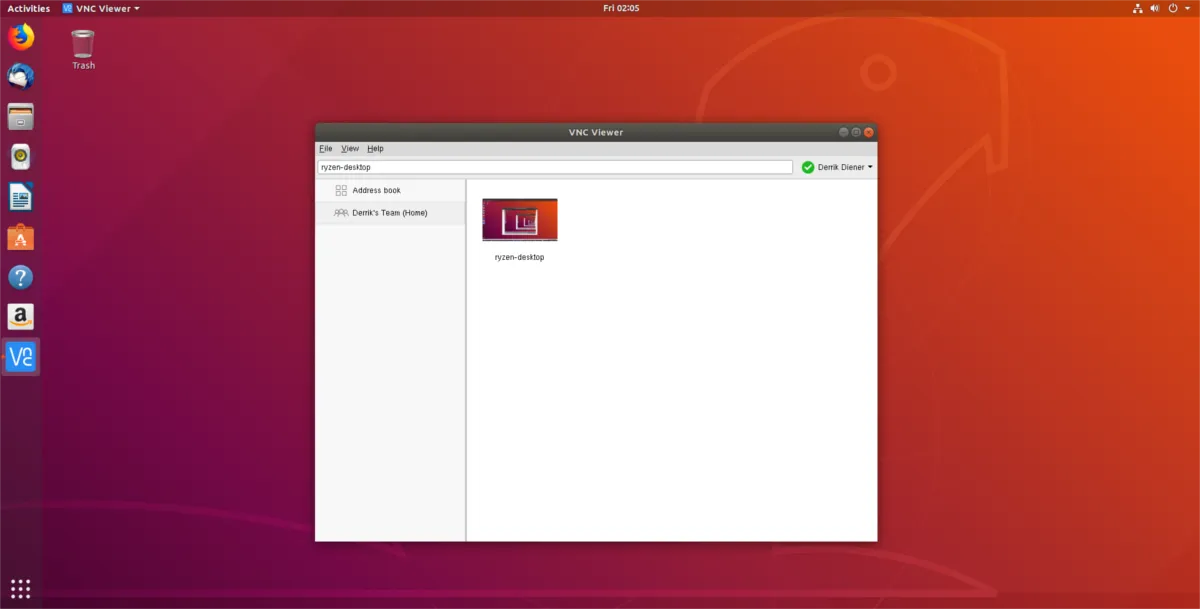Viewport: 1200px width, 609px height.
Task: Select the ryzen-desktop computer thumbnail
Action: coord(520,220)
